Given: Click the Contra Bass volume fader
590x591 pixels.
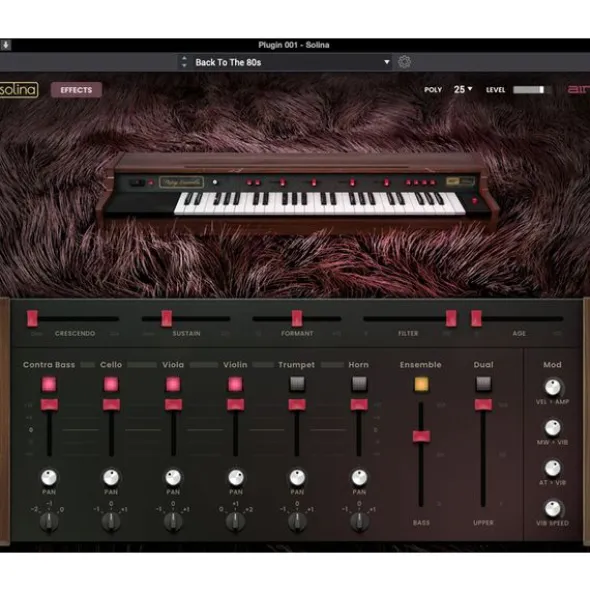Looking at the screenshot, I should click(49, 405).
